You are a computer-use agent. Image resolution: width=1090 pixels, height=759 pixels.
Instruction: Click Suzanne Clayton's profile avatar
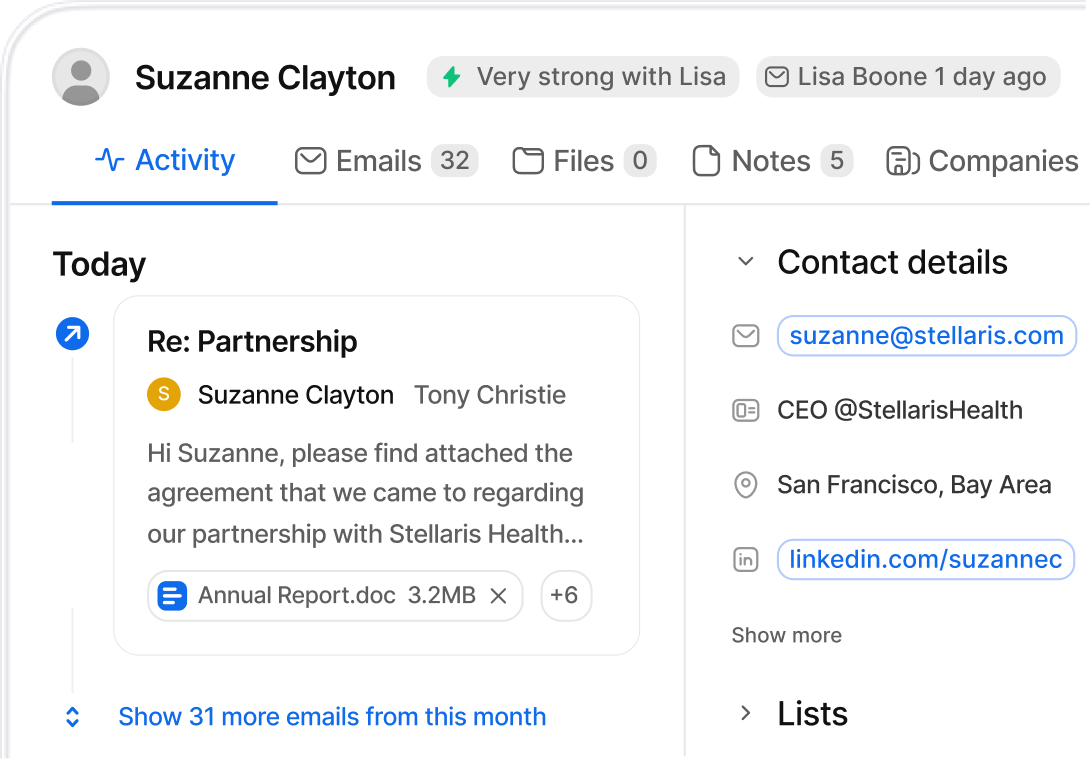click(80, 77)
